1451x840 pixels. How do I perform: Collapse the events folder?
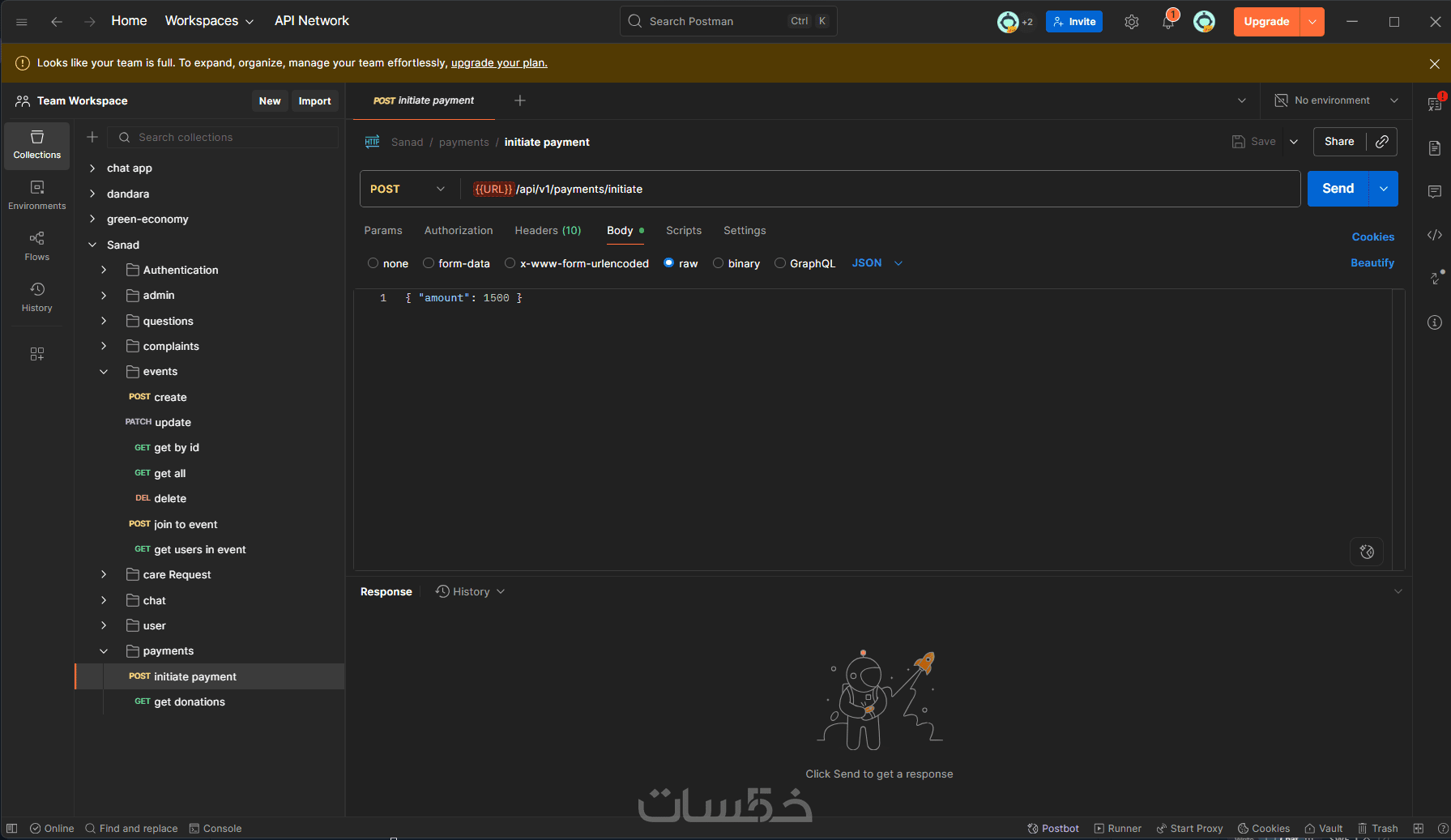pyautogui.click(x=104, y=372)
